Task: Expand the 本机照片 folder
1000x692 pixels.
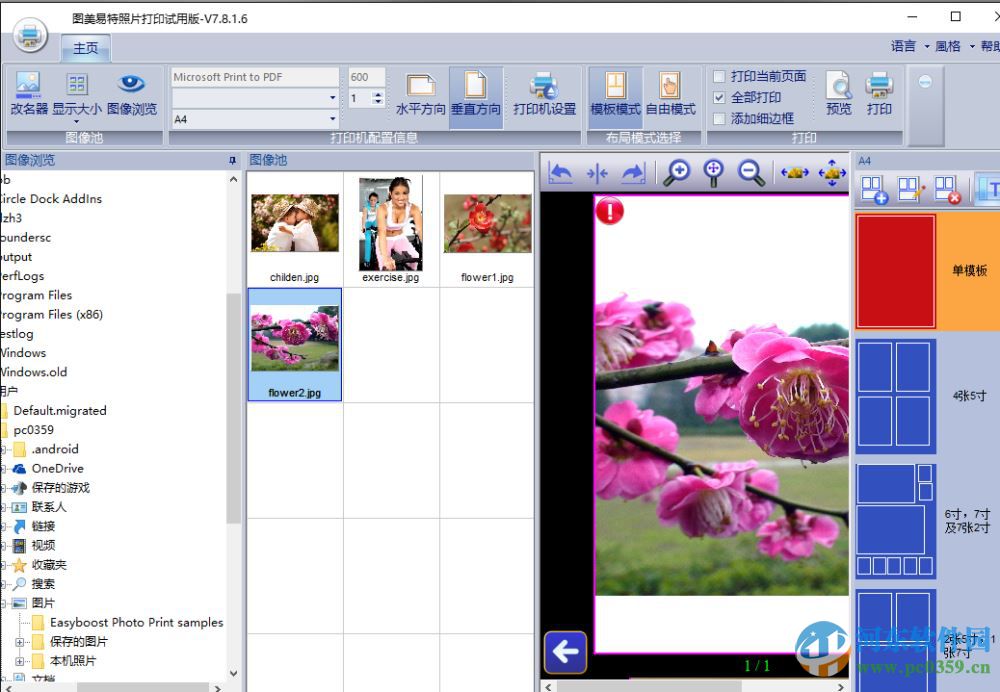Action: (x=19, y=661)
